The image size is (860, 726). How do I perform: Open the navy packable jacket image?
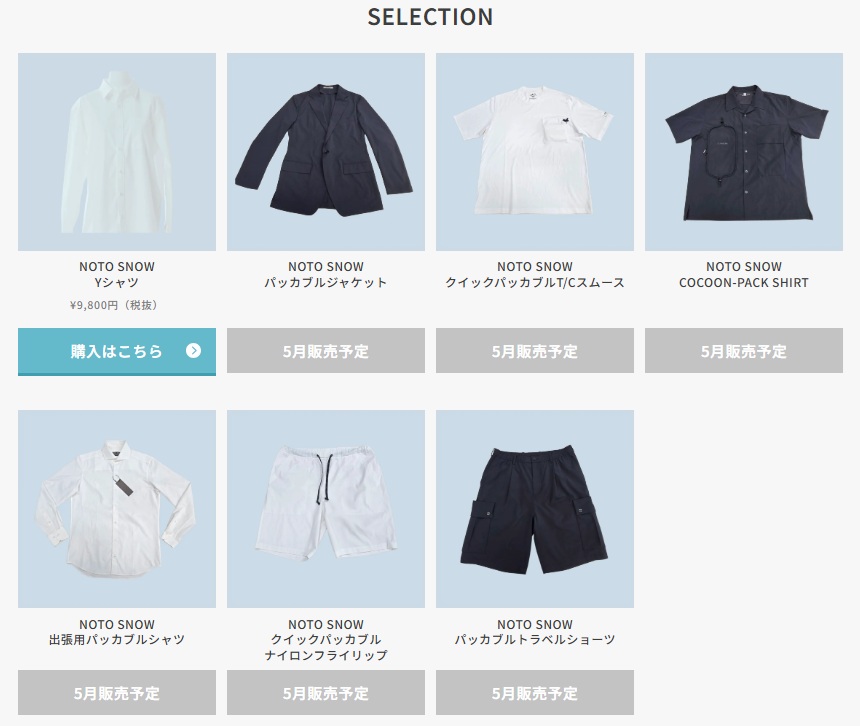[x=326, y=152]
